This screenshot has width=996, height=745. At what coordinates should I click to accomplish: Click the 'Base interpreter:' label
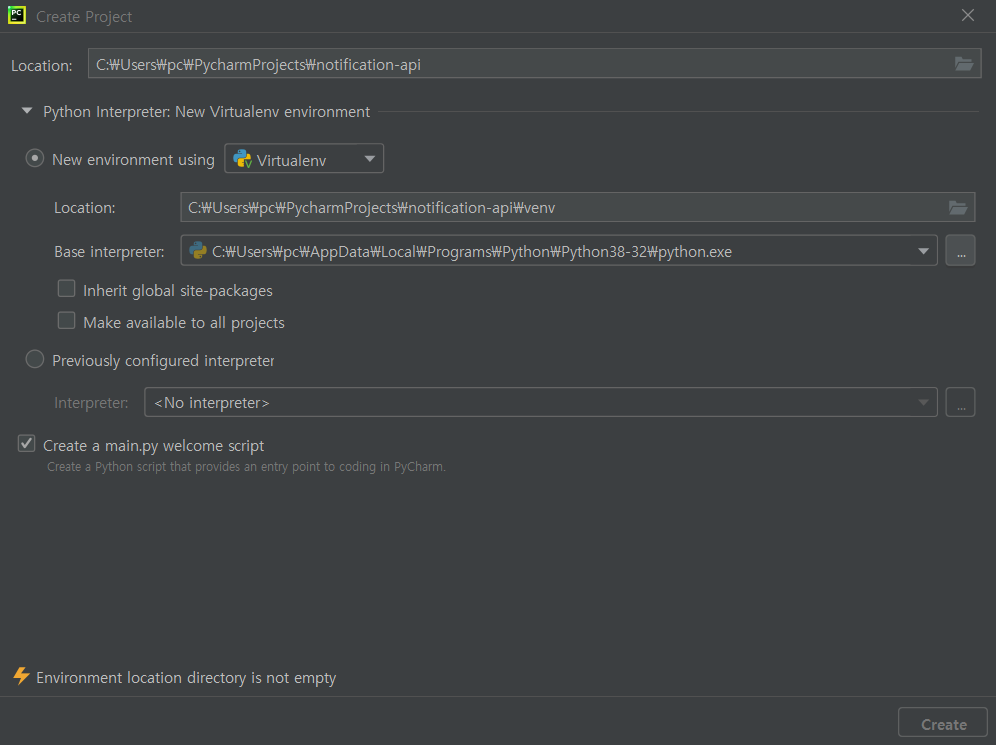coord(109,252)
